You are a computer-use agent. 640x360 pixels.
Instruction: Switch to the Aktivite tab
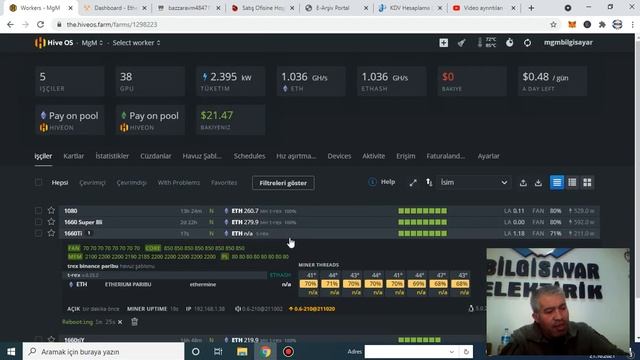point(373,156)
